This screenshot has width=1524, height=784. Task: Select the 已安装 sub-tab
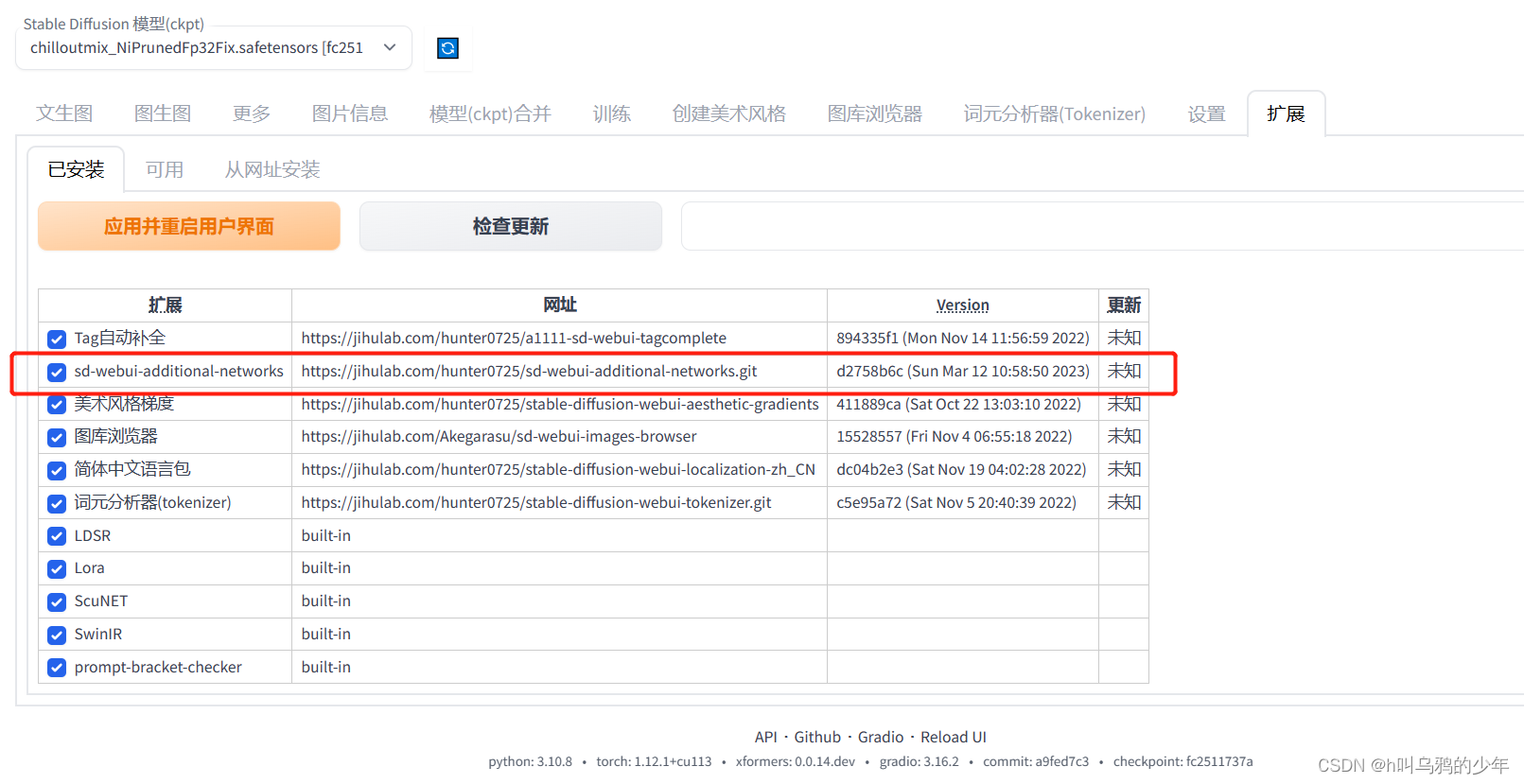(x=76, y=169)
